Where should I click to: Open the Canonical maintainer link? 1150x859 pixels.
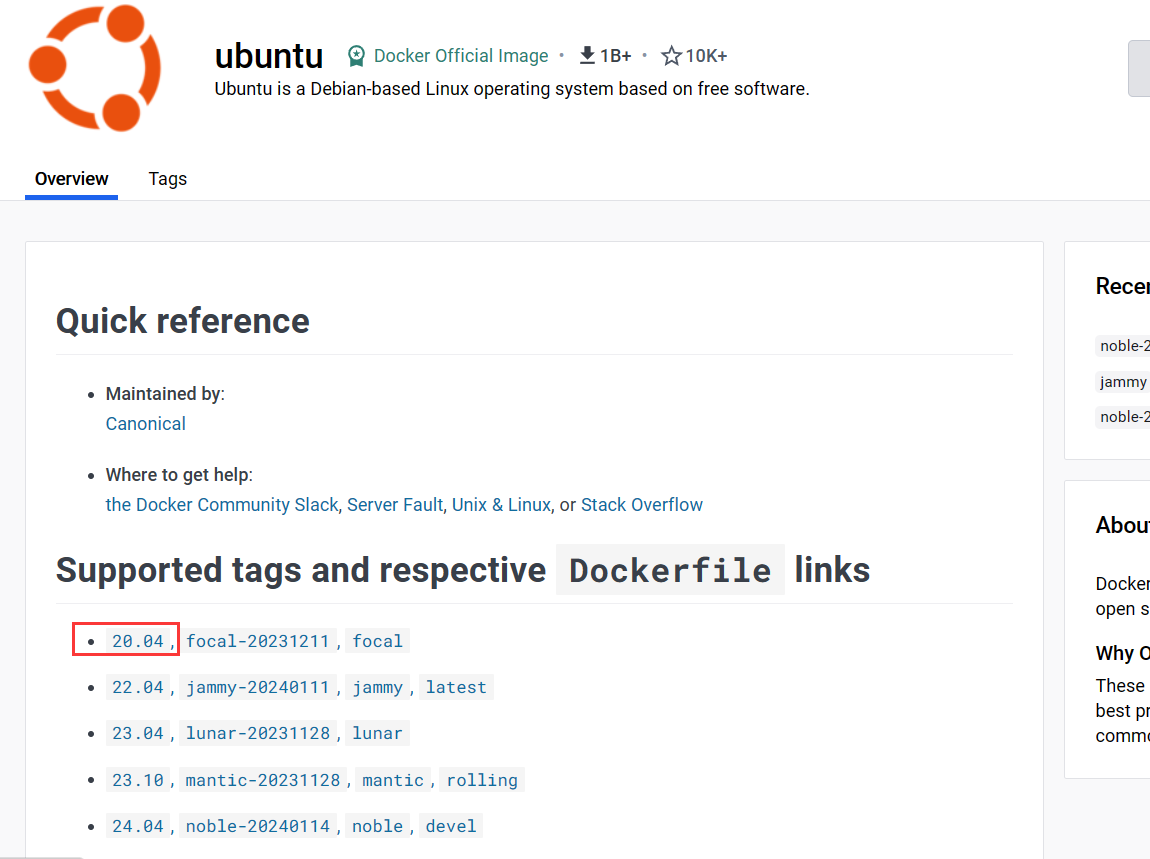(x=146, y=424)
